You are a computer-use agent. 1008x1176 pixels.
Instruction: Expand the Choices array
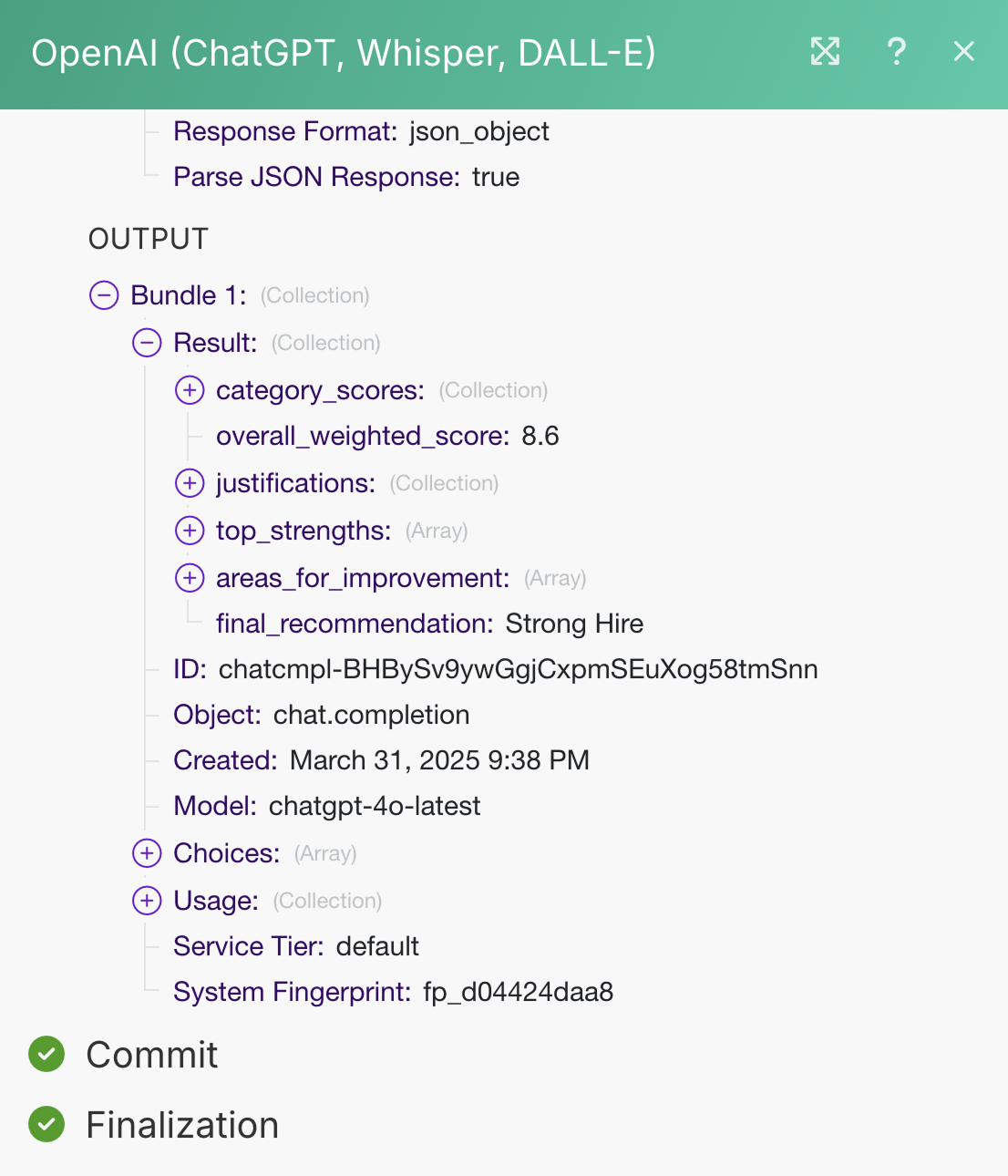pos(147,853)
